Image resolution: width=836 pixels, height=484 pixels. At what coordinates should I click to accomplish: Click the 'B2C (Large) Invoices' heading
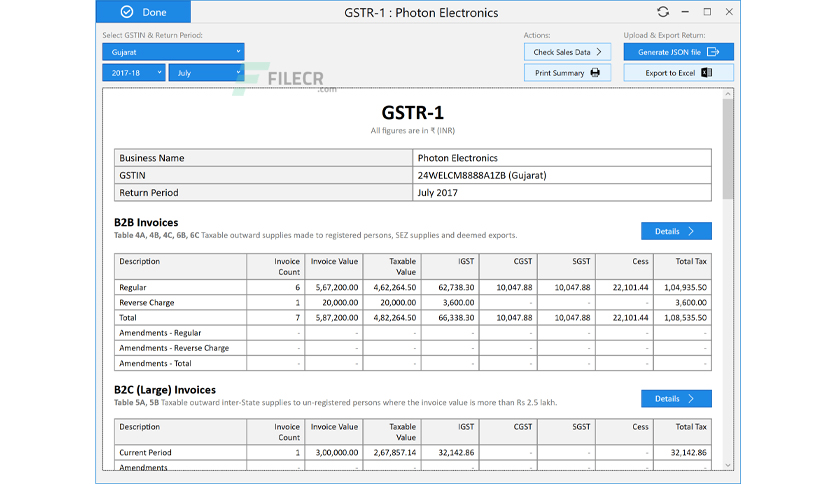tap(165, 390)
